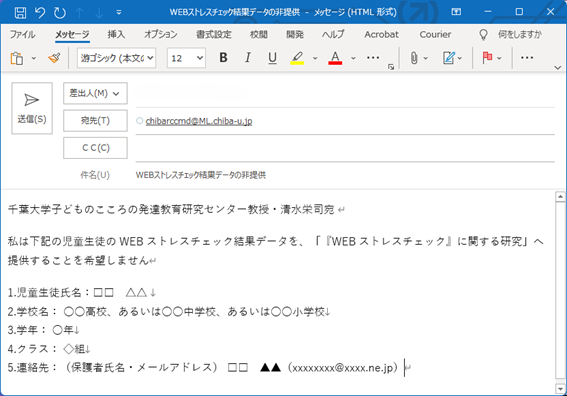This screenshot has width=567, height=396.
Task: Click the line 4.クラス：◇組
Action: pyautogui.click(x=49, y=349)
